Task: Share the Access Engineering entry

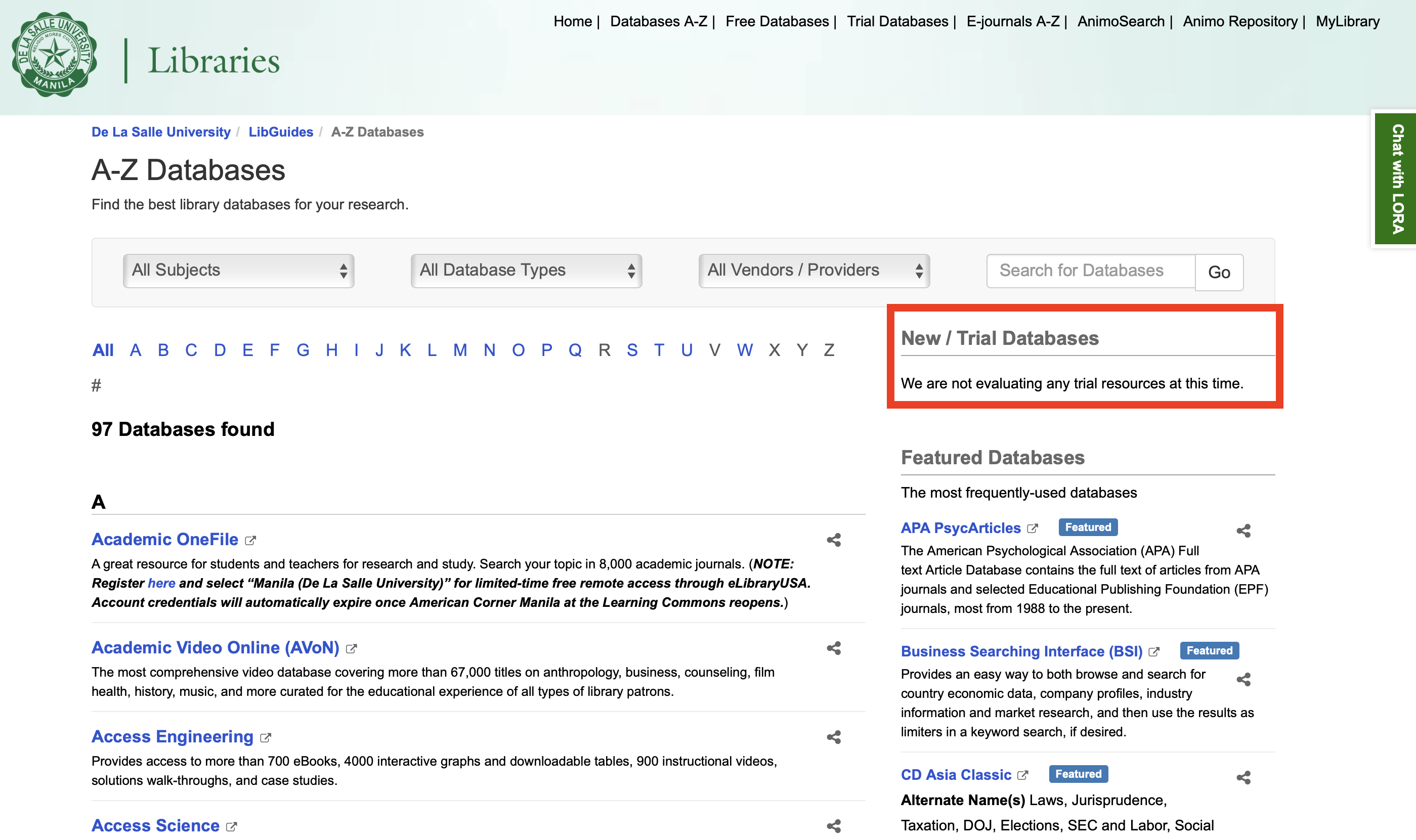Action: tap(833, 737)
